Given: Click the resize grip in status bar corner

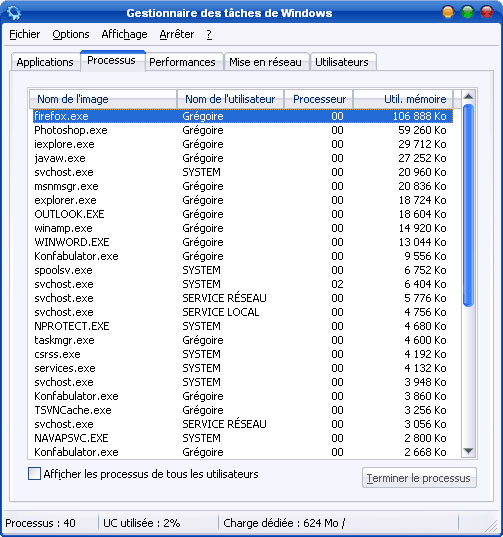Looking at the screenshot, I should point(492,526).
